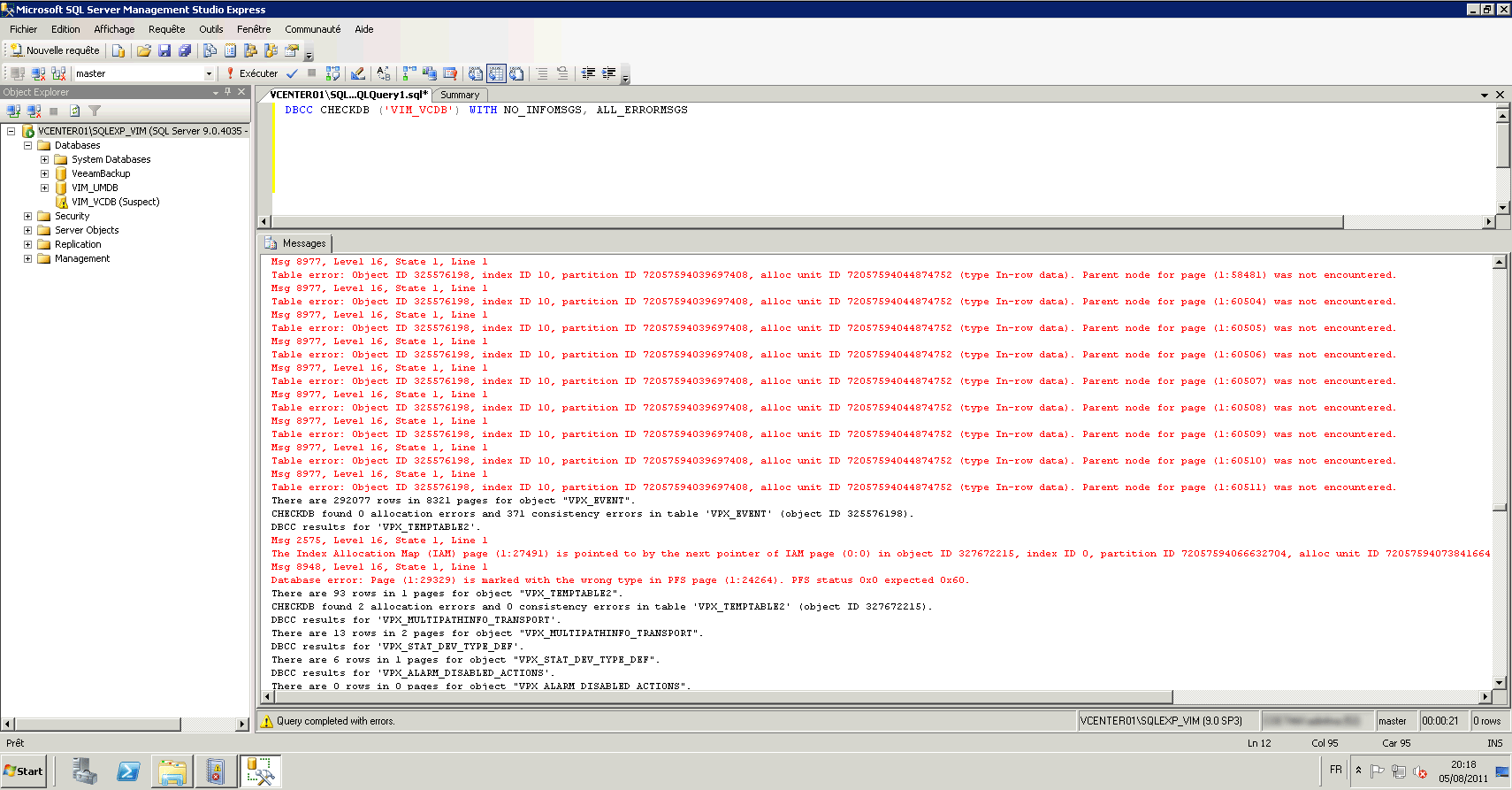Screen dimensions: 1512x790
Task: Open Windows PowerShell from the taskbar
Action: pos(129,771)
